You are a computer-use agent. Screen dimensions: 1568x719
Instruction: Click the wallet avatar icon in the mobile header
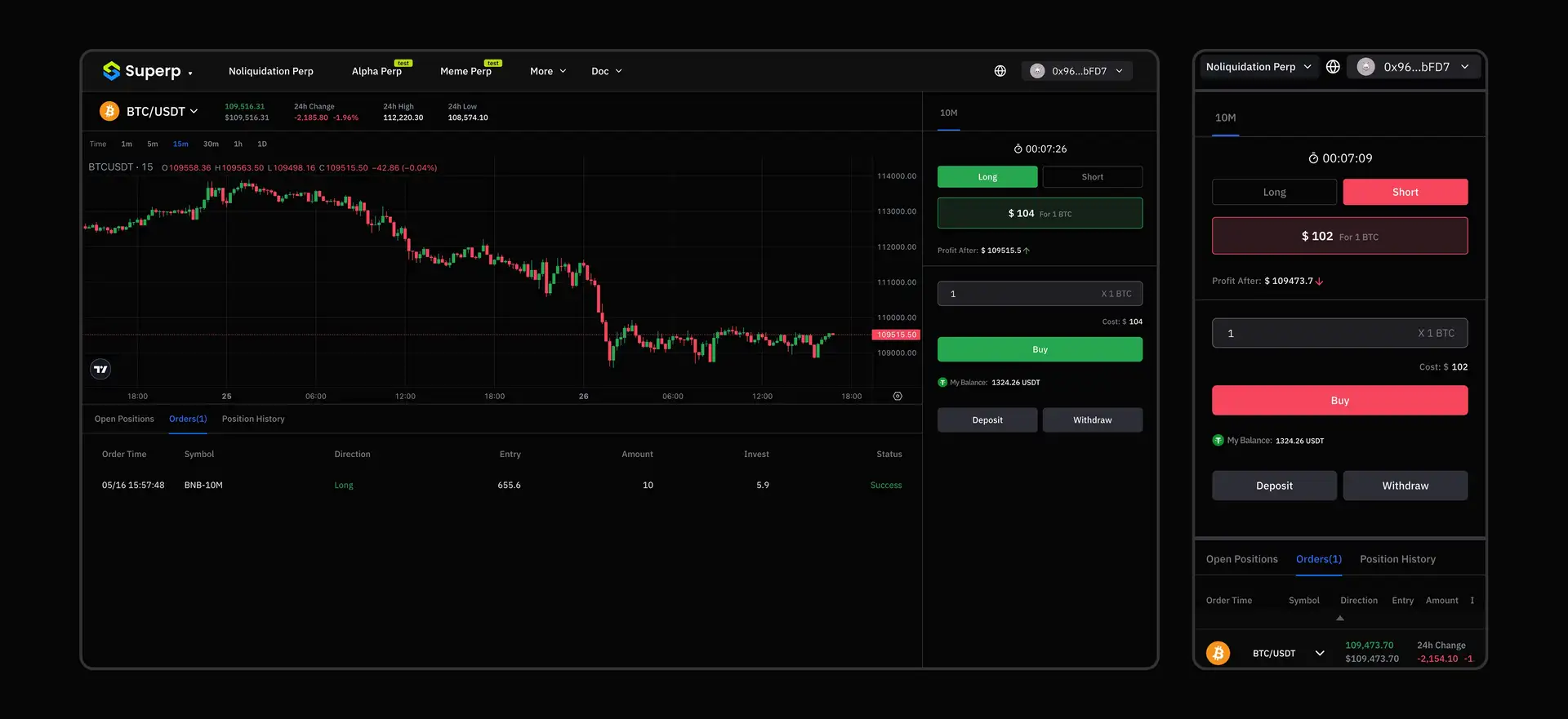[1365, 67]
